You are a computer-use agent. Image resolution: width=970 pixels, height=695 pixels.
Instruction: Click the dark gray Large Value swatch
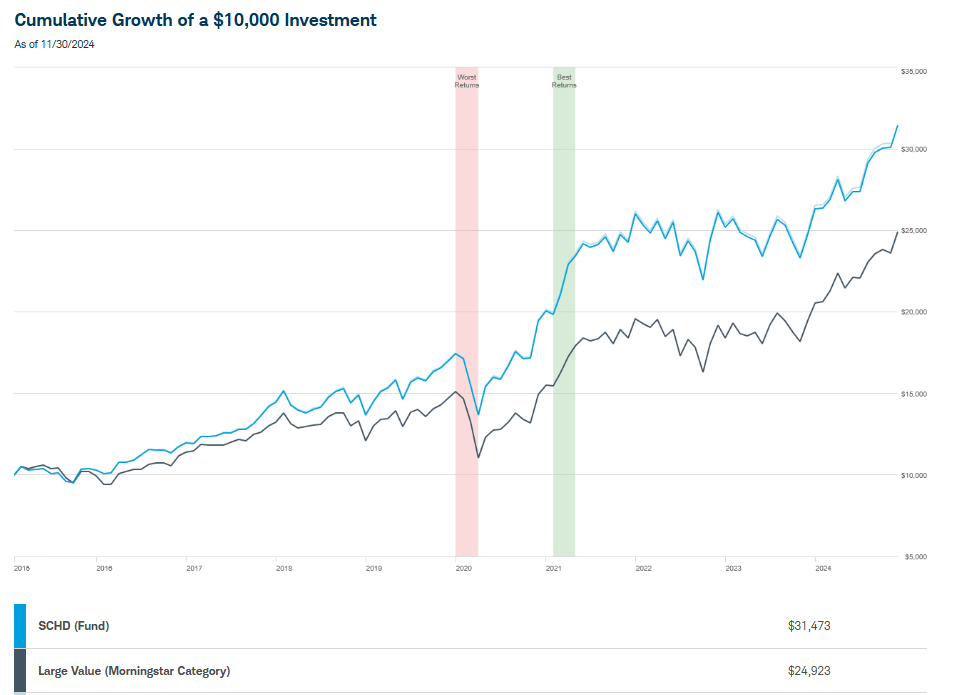click(x=20, y=670)
